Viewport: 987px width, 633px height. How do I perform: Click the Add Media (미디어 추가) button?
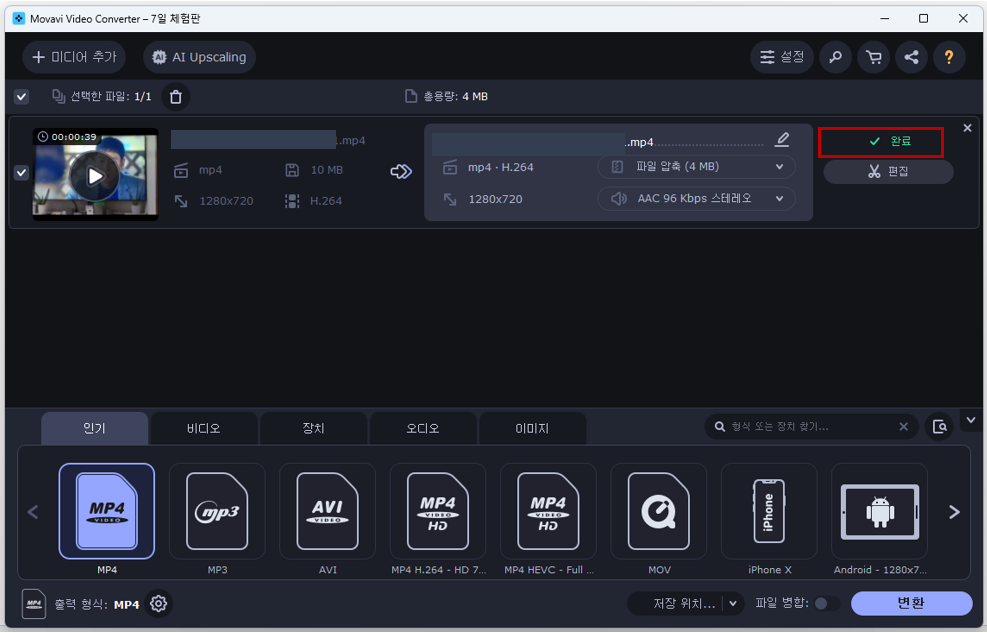tap(74, 57)
